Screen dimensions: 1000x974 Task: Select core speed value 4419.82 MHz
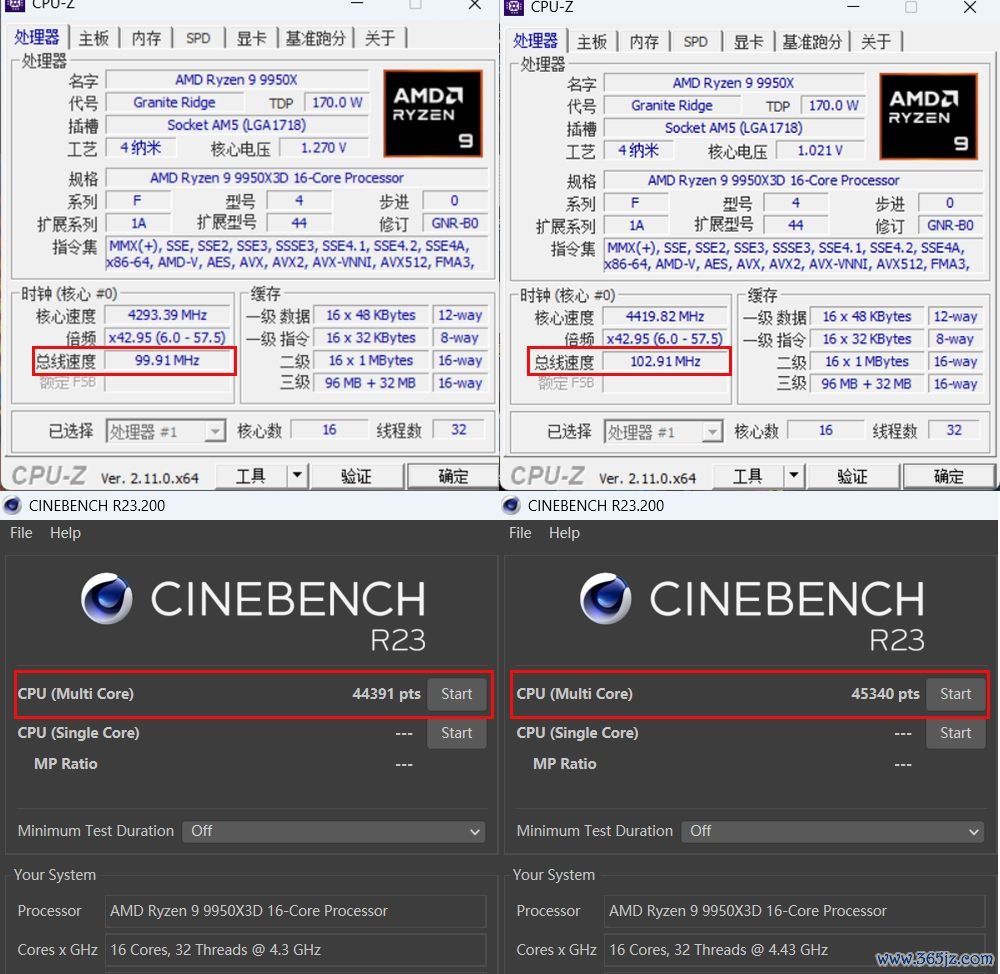pyautogui.click(x=665, y=317)
